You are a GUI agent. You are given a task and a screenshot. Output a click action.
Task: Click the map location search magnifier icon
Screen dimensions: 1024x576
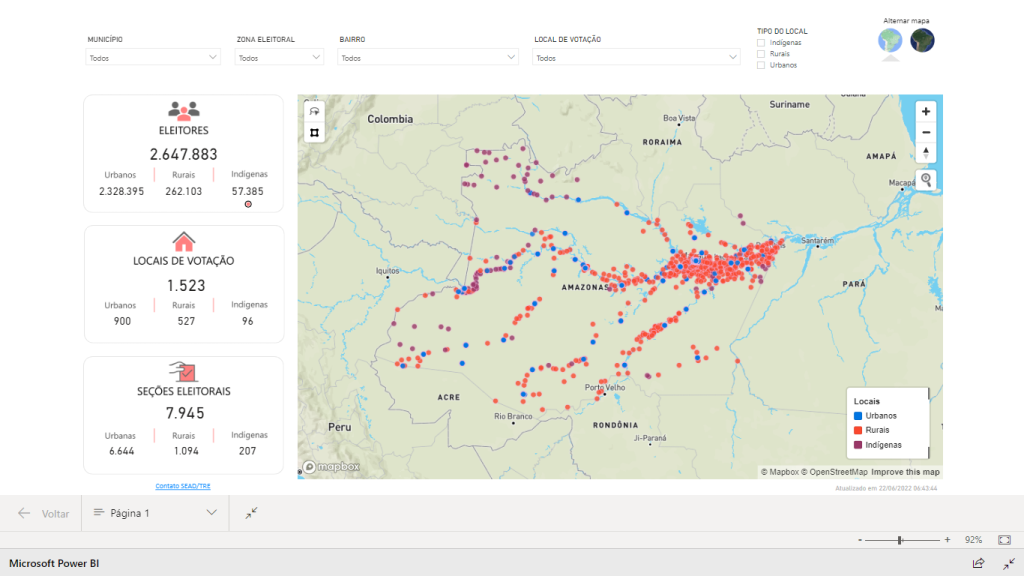pyautogui.click(x=926, y=180)
